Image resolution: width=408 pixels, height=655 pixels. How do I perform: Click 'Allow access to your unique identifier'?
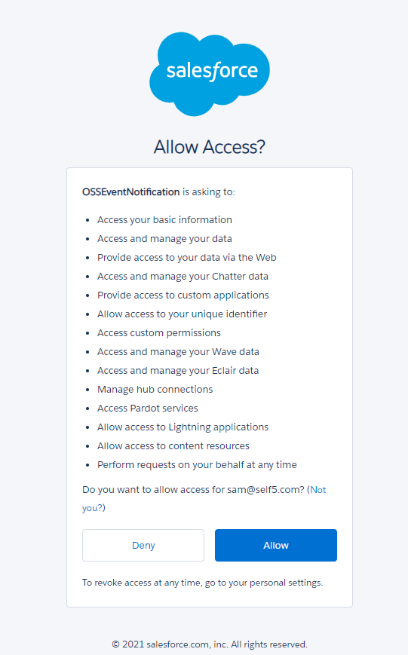[x=182, y=314]
